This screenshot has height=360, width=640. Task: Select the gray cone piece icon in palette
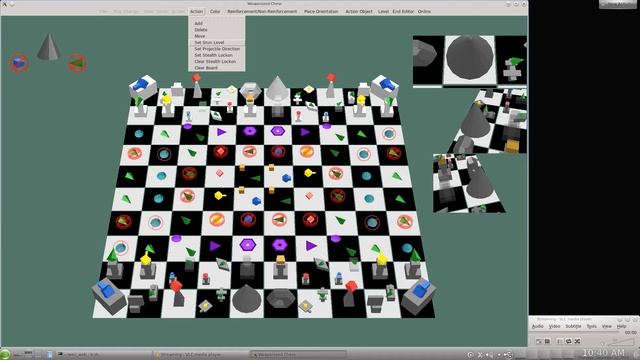tap(49, 47)
